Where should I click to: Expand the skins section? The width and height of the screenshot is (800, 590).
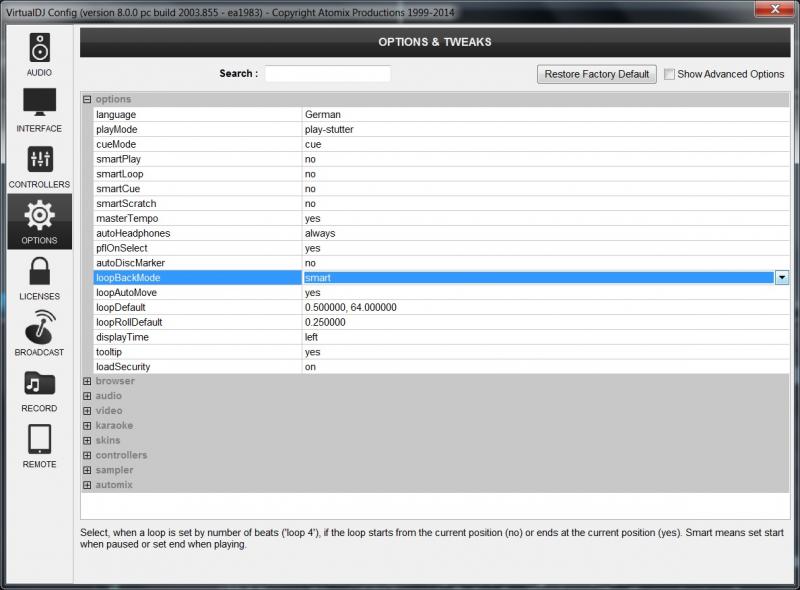coord(87,440)
